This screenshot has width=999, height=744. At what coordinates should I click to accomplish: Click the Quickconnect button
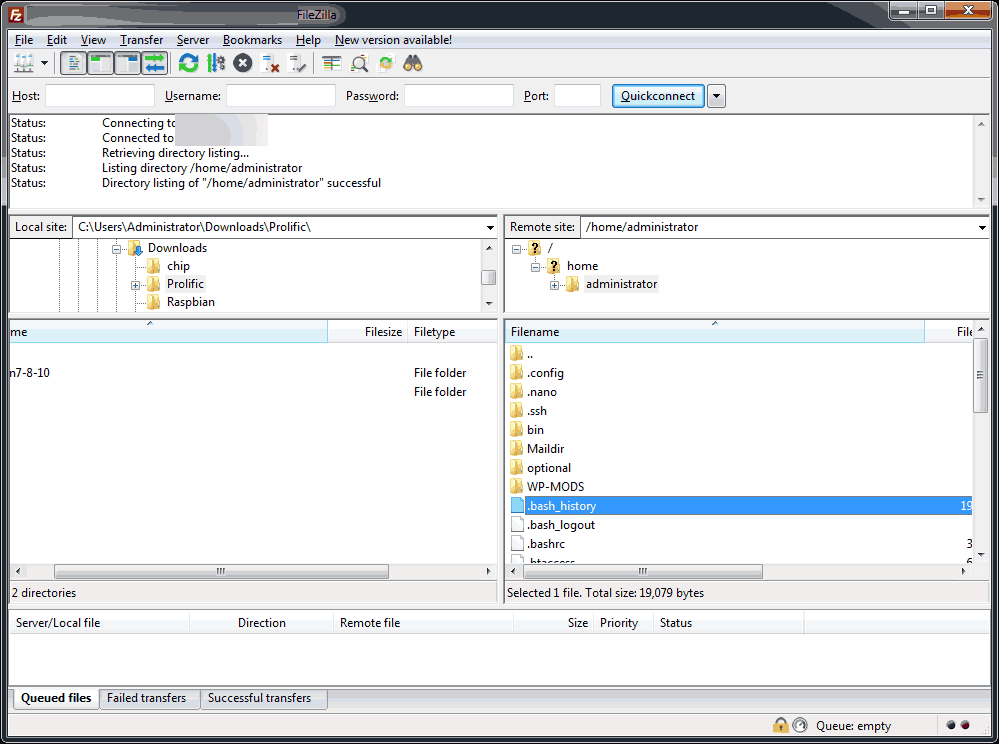[658, 96]
